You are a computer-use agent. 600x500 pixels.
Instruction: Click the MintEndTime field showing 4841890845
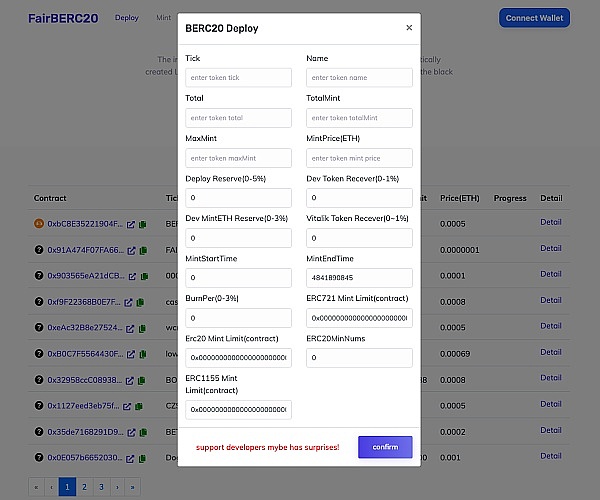pos(359,278)
